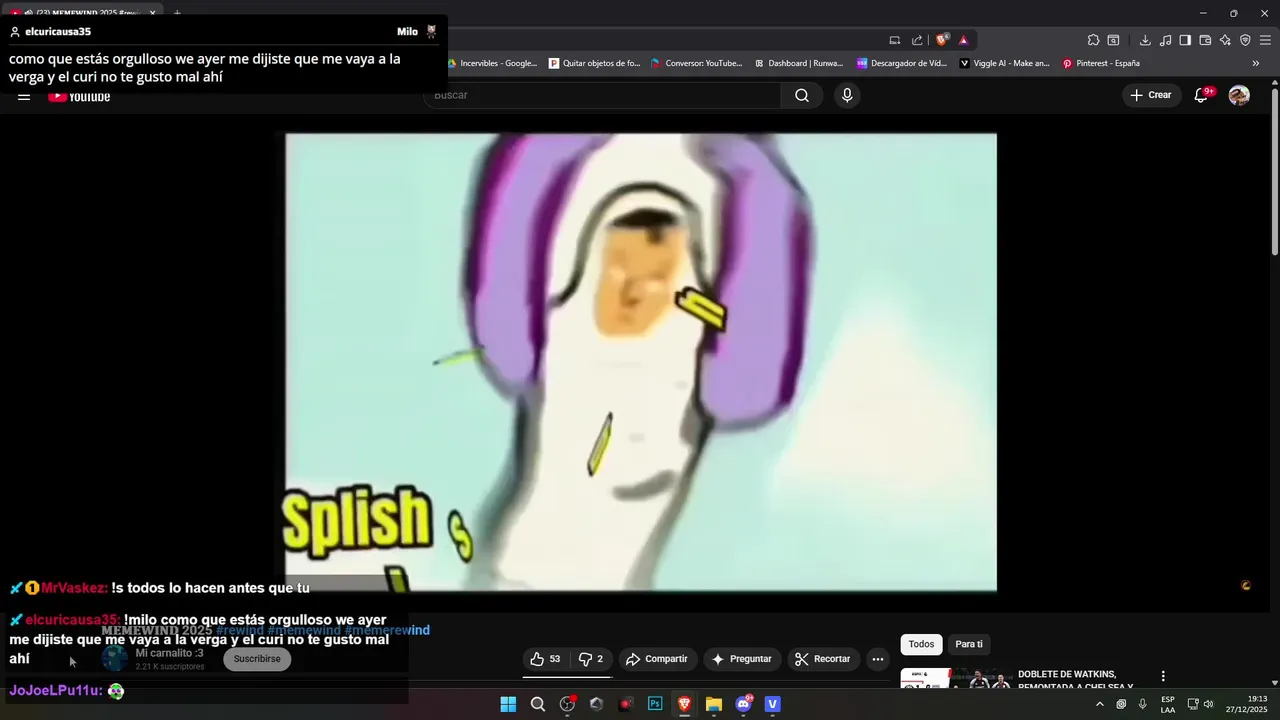Open the browser extensions puzzle icon
Image resolution: width=1280 pixels, height=720 pixels.
click(1094, 40)
